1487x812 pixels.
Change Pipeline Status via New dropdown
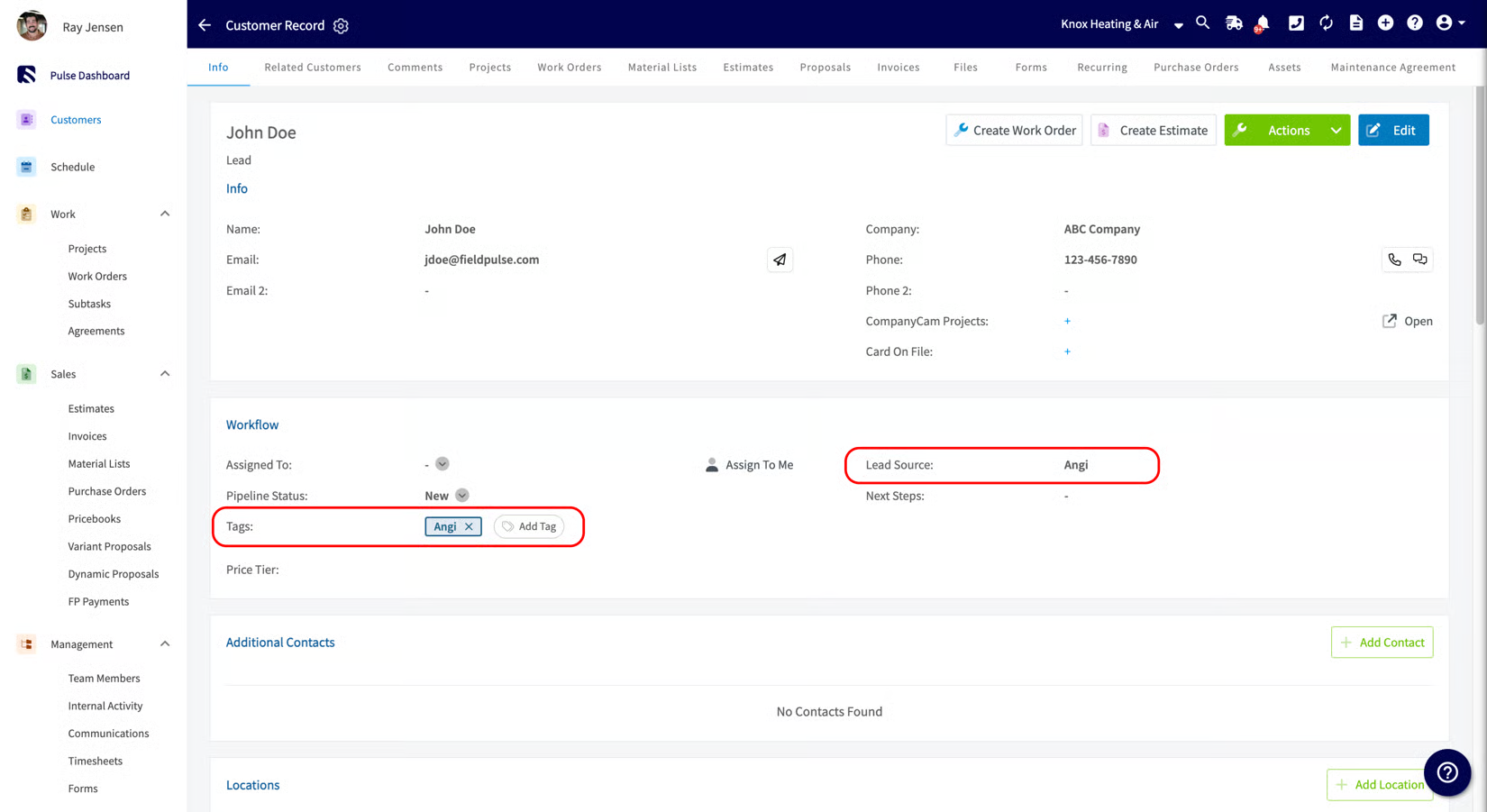point(462,496)
